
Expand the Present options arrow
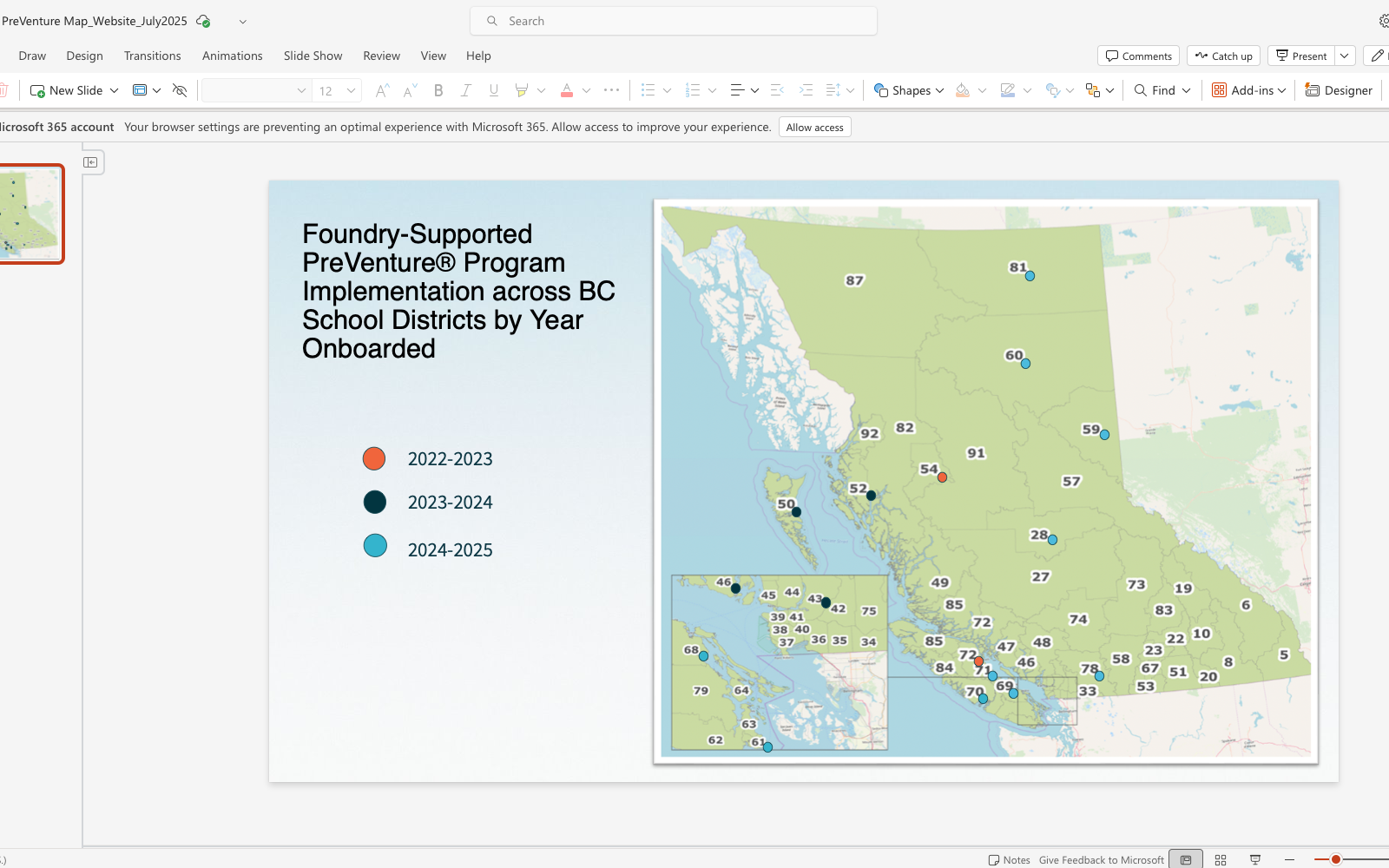coord(1345,56)
